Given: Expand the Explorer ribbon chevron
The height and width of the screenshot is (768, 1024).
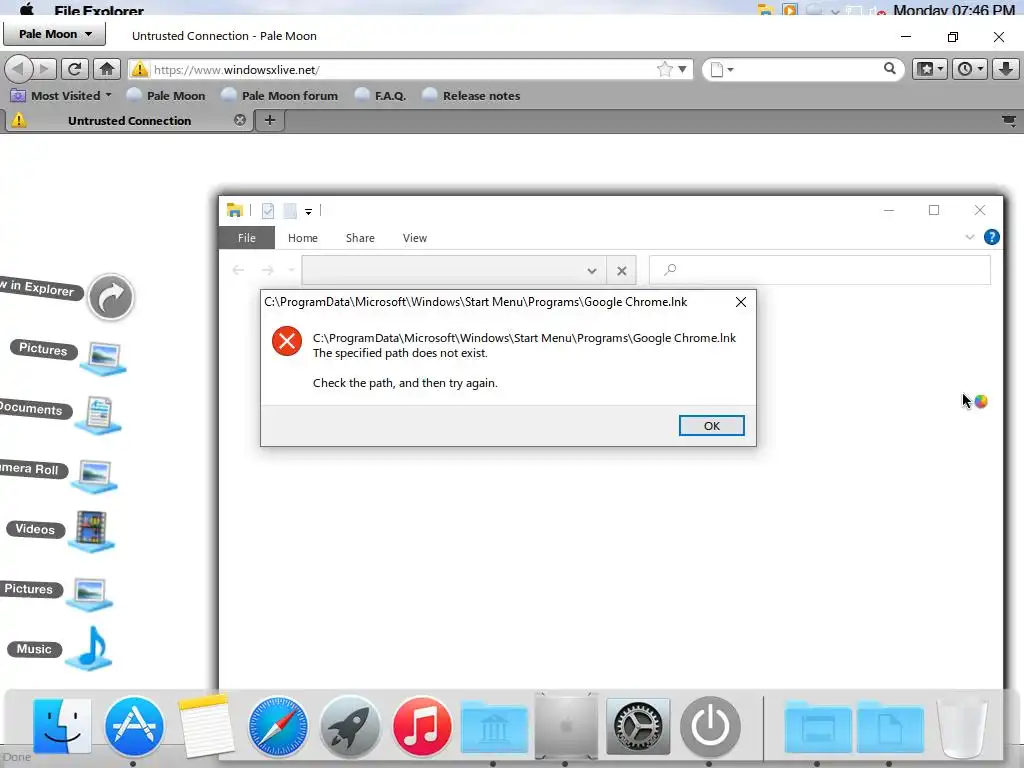Looking at the screenshot, I should 970,237.
